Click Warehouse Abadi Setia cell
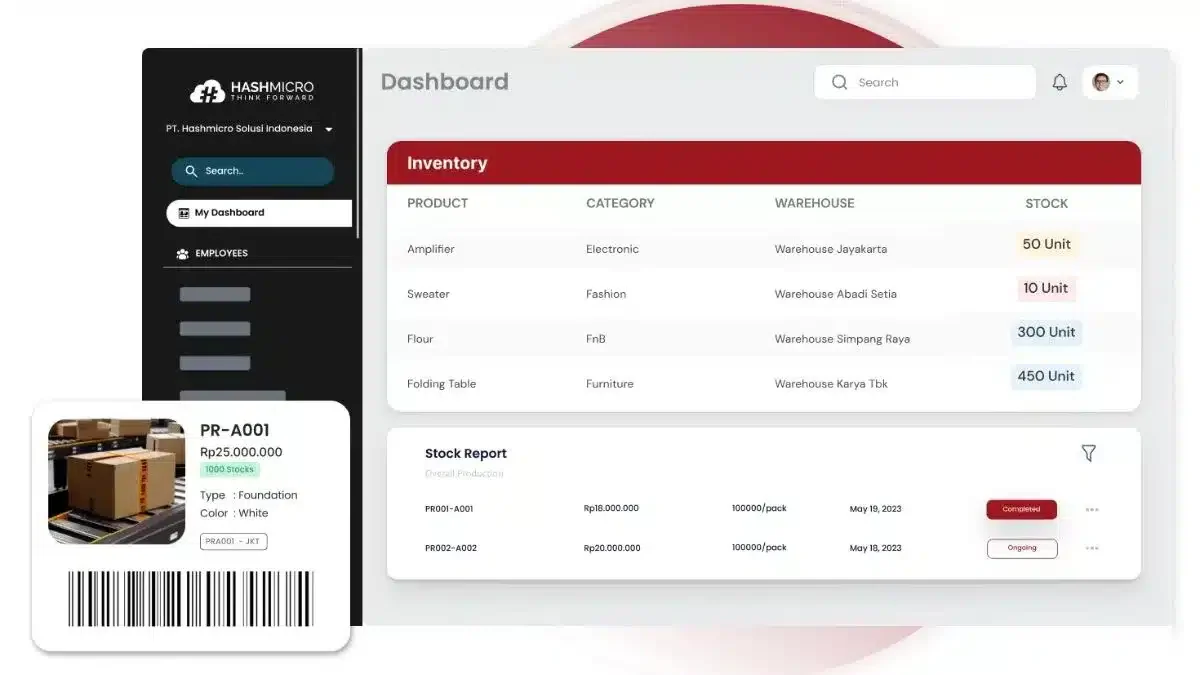 tap(836, 294)
